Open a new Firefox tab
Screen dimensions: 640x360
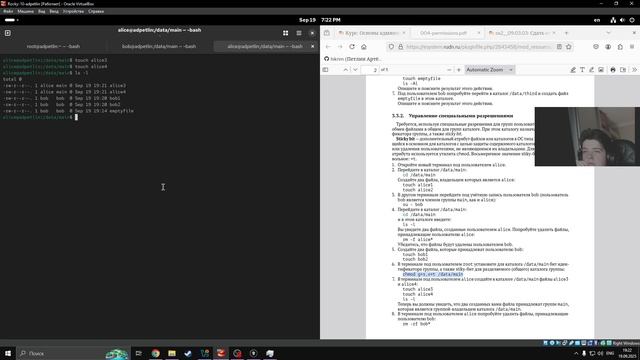click(x=566, y=33)
